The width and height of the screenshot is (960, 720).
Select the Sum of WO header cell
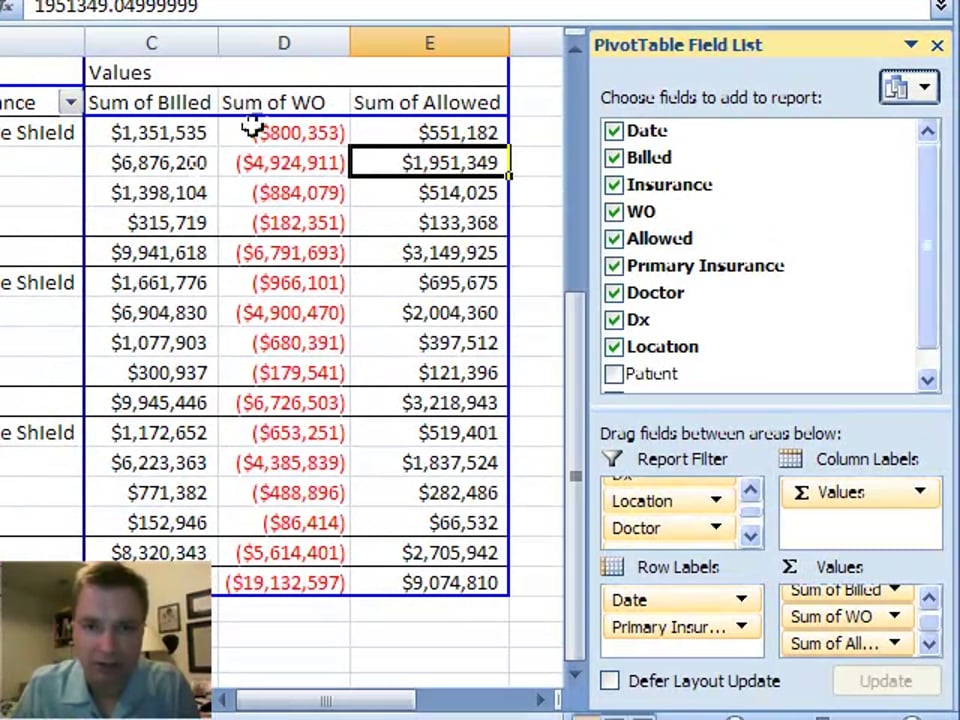click(284, 102)
